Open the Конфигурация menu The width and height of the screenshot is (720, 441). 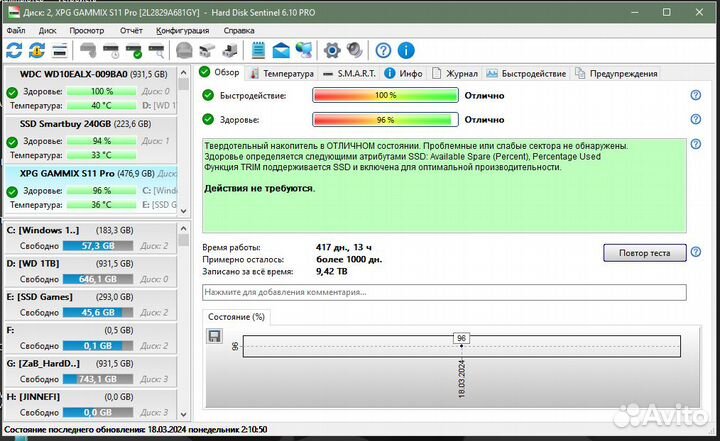coord(182,31)
